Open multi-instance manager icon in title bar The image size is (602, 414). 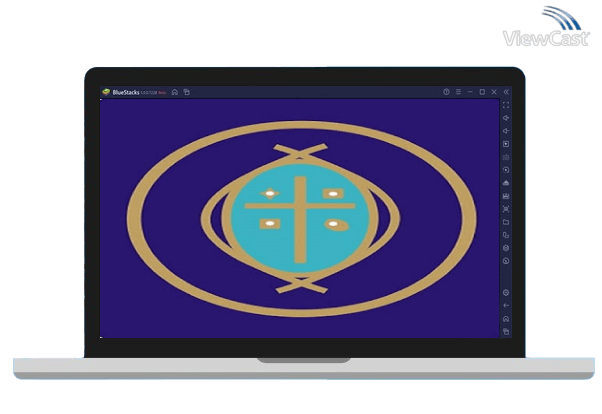pyautogui.click(x=187, y=92)
